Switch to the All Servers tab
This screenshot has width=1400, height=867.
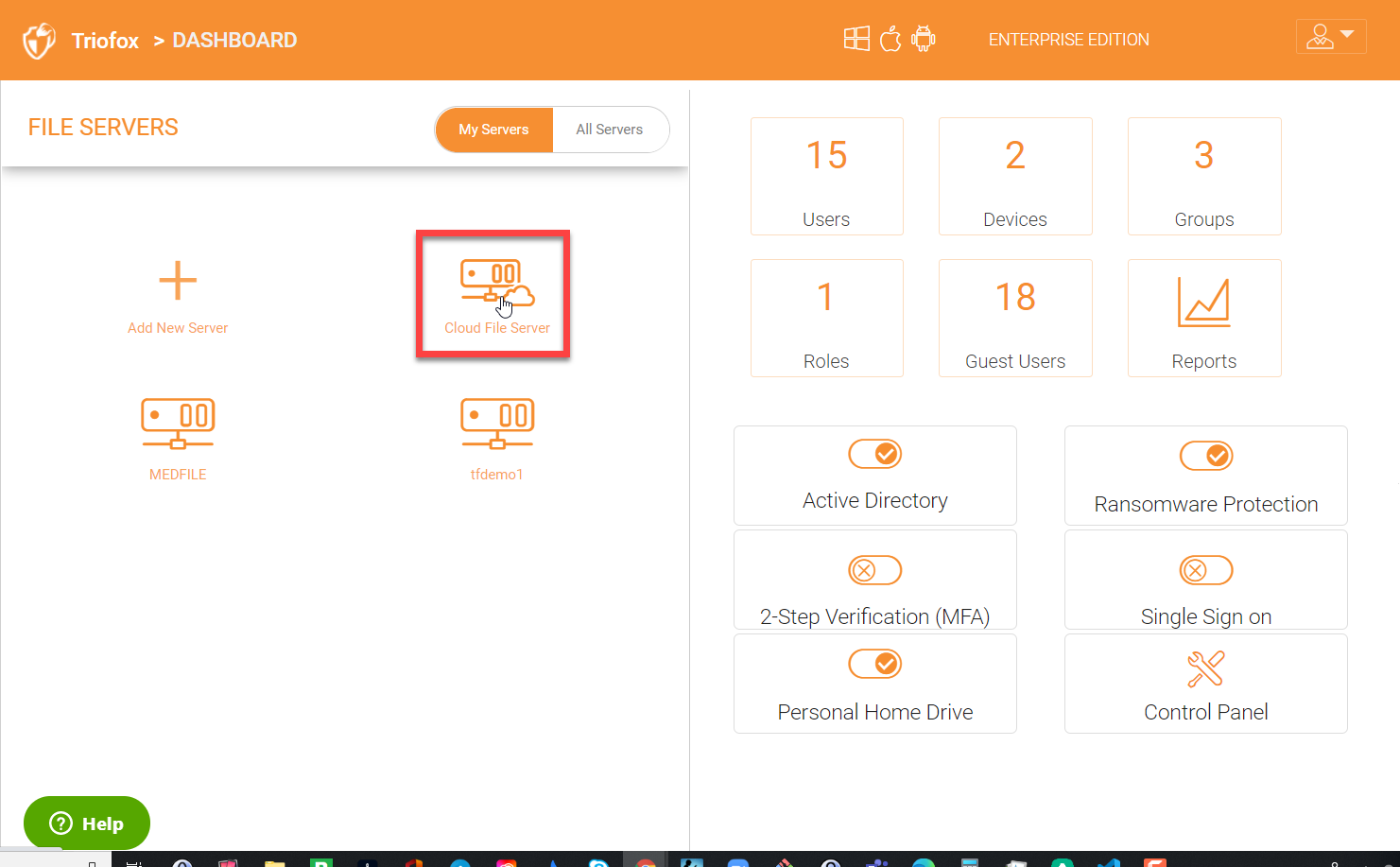[610, 130]
